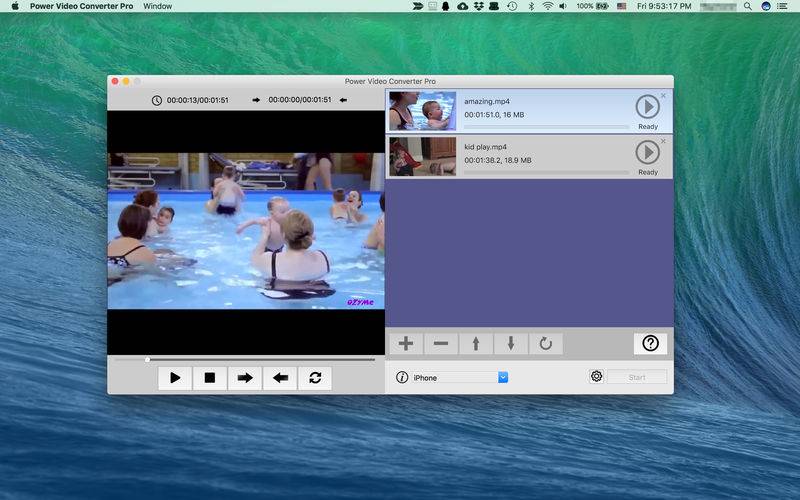Screen dimensions: 800x500
Task: Click the clock icon beside elapsed time
Action: (157, 101)
